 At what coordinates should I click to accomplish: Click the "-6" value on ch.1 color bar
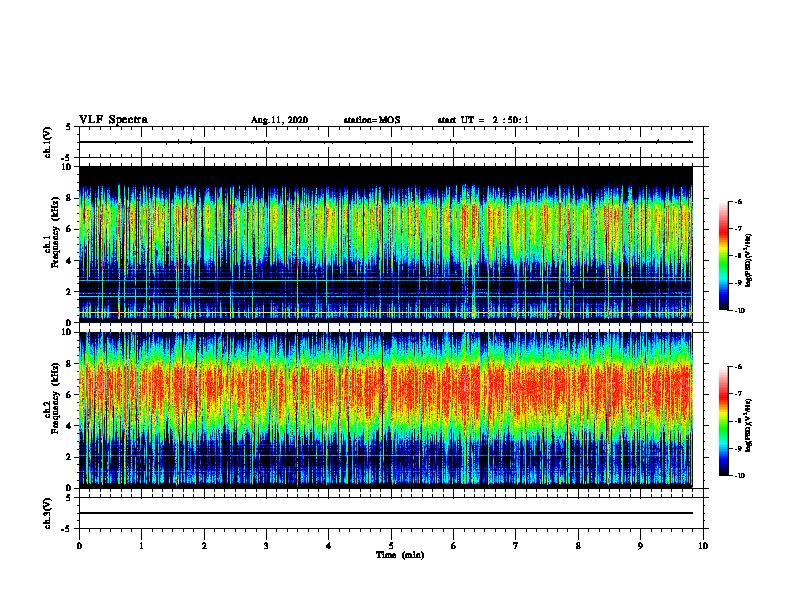pyautogui.click(x=738, y=202)
